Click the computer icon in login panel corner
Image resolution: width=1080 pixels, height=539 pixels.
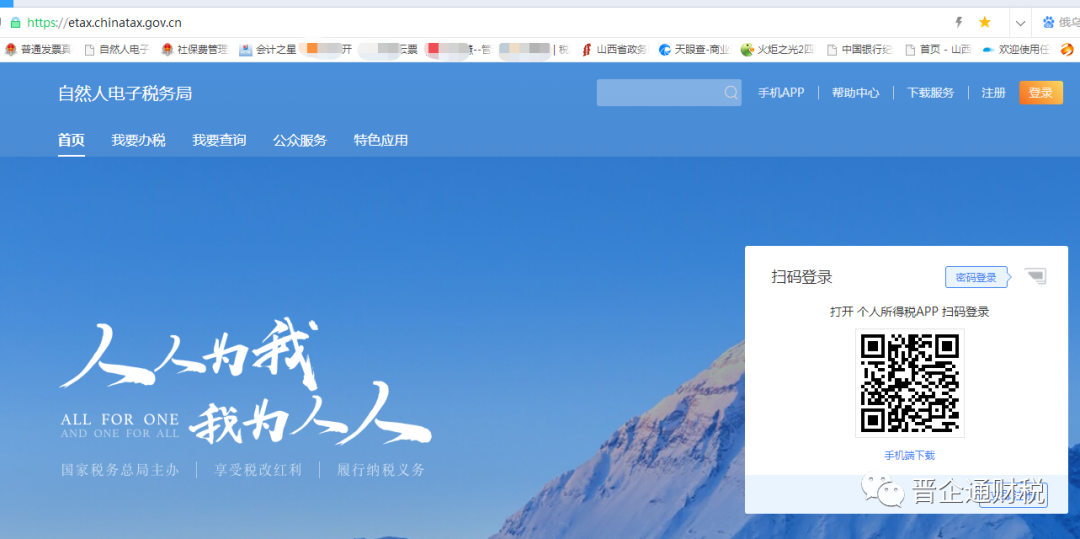[x=1036, y=277]
